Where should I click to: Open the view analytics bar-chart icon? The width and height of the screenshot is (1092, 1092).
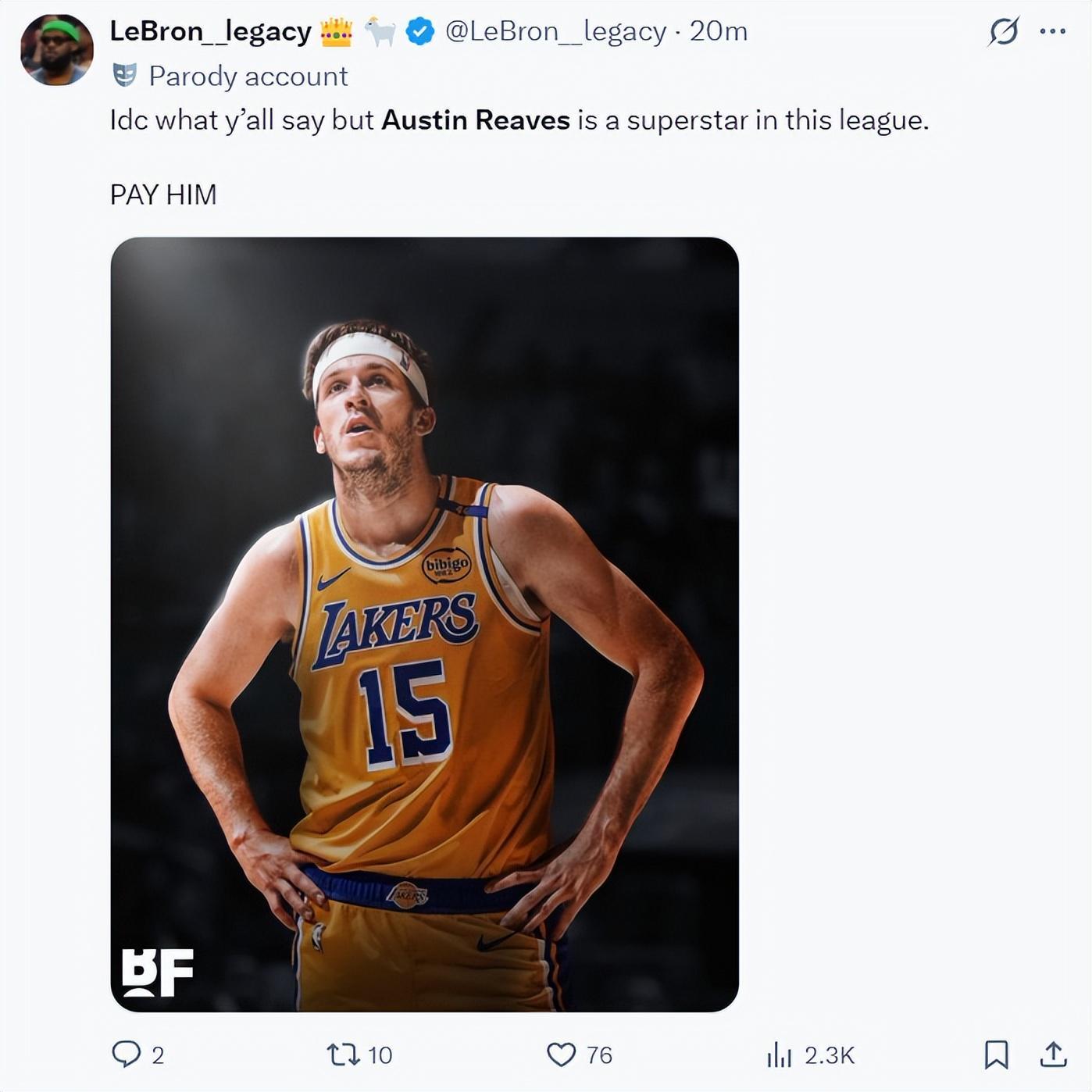(779, 1055)
